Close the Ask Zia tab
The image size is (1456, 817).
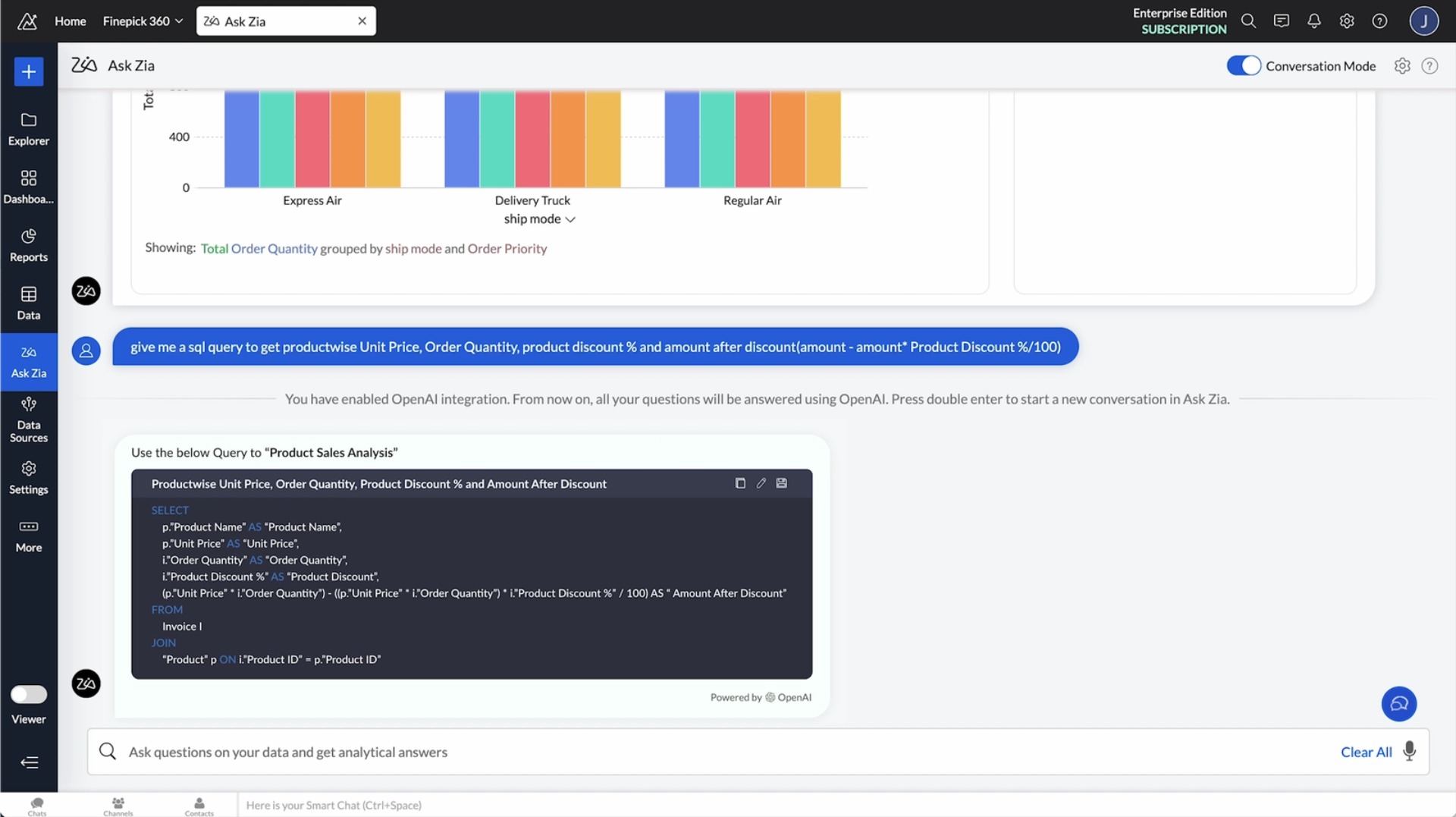(x=362, y=21)
